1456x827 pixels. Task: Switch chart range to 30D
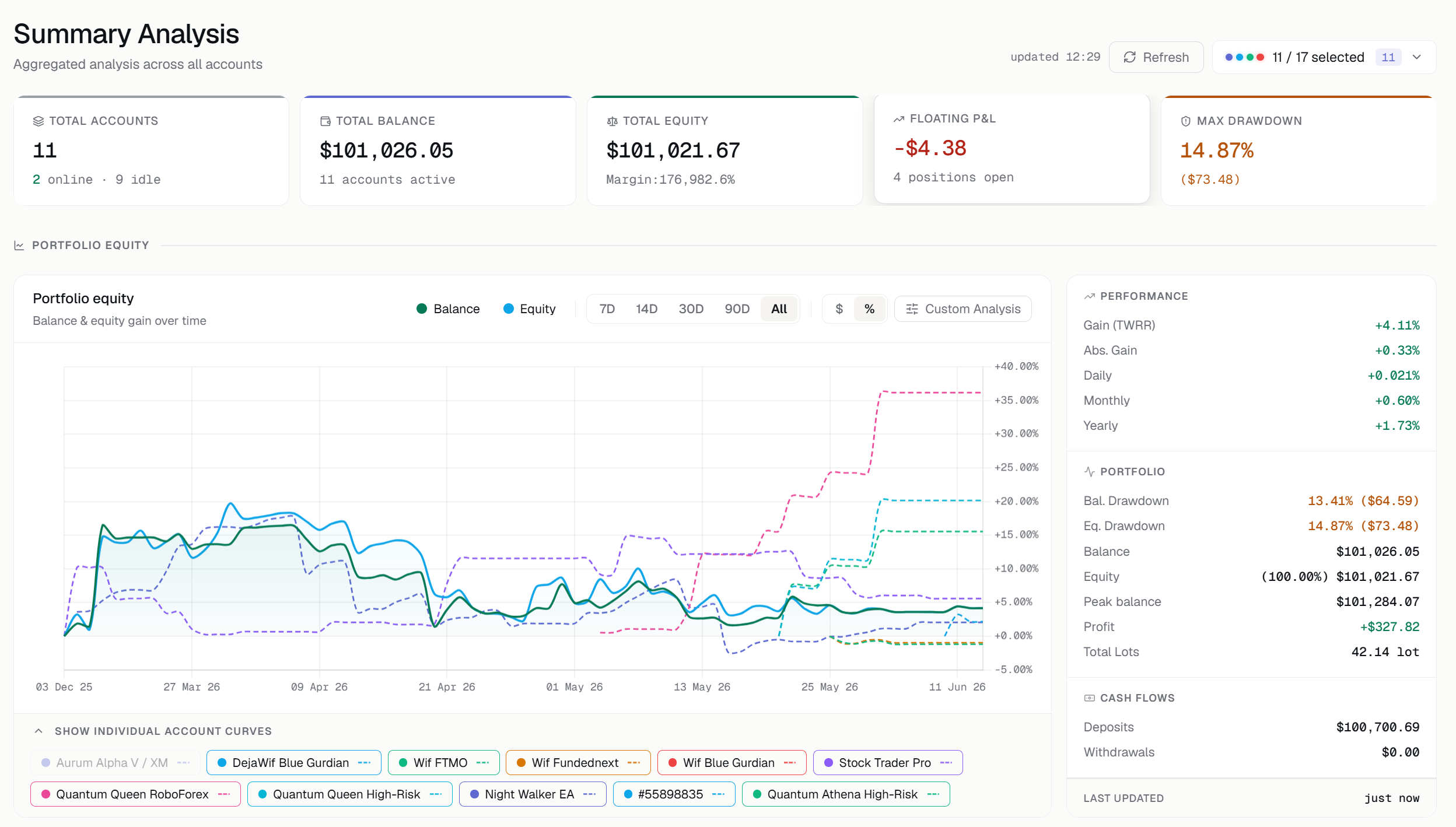pyautogui.click(x=691, y=309)
